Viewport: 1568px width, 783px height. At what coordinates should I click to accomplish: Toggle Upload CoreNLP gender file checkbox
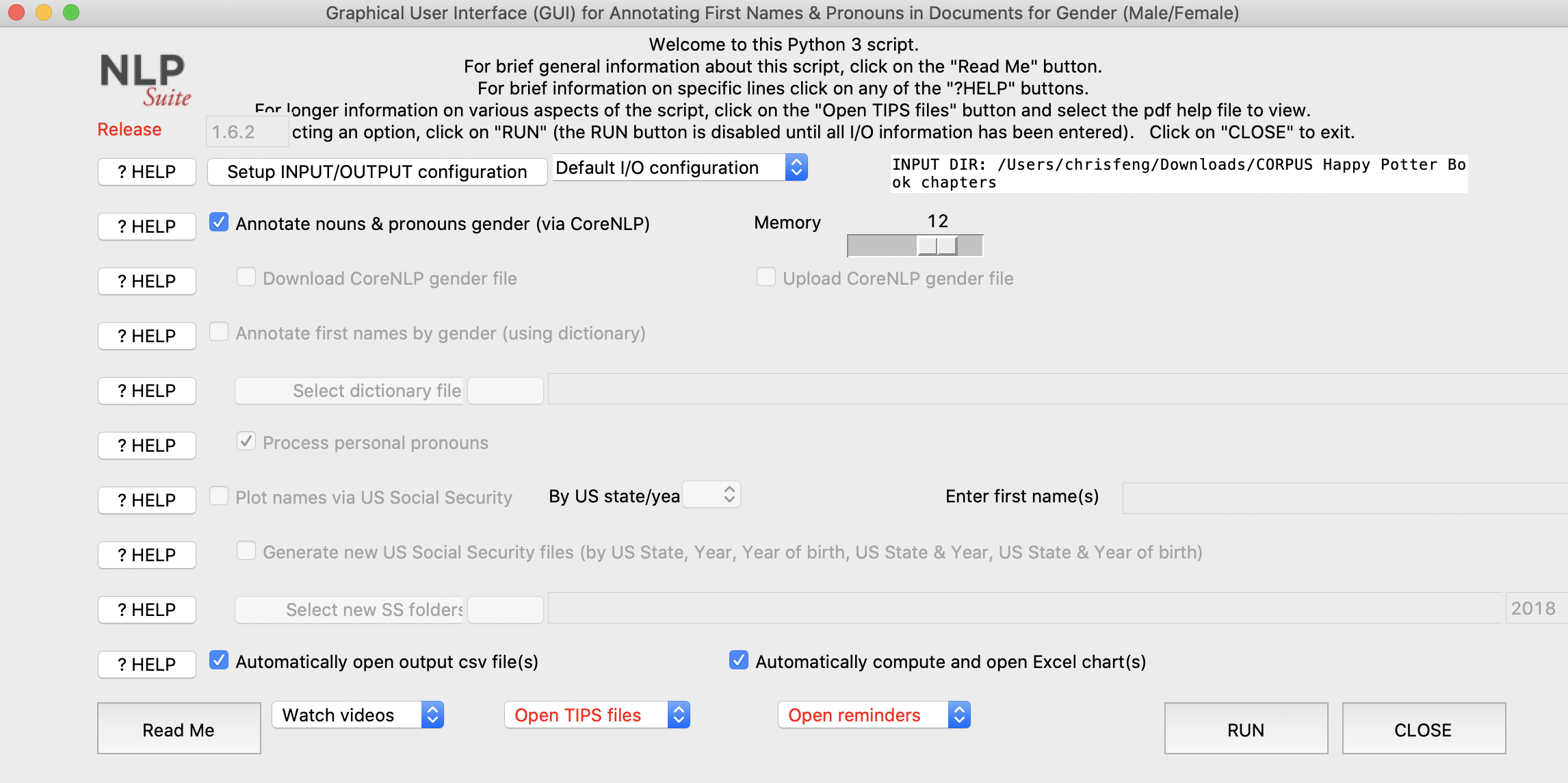(x=766, y=277)
